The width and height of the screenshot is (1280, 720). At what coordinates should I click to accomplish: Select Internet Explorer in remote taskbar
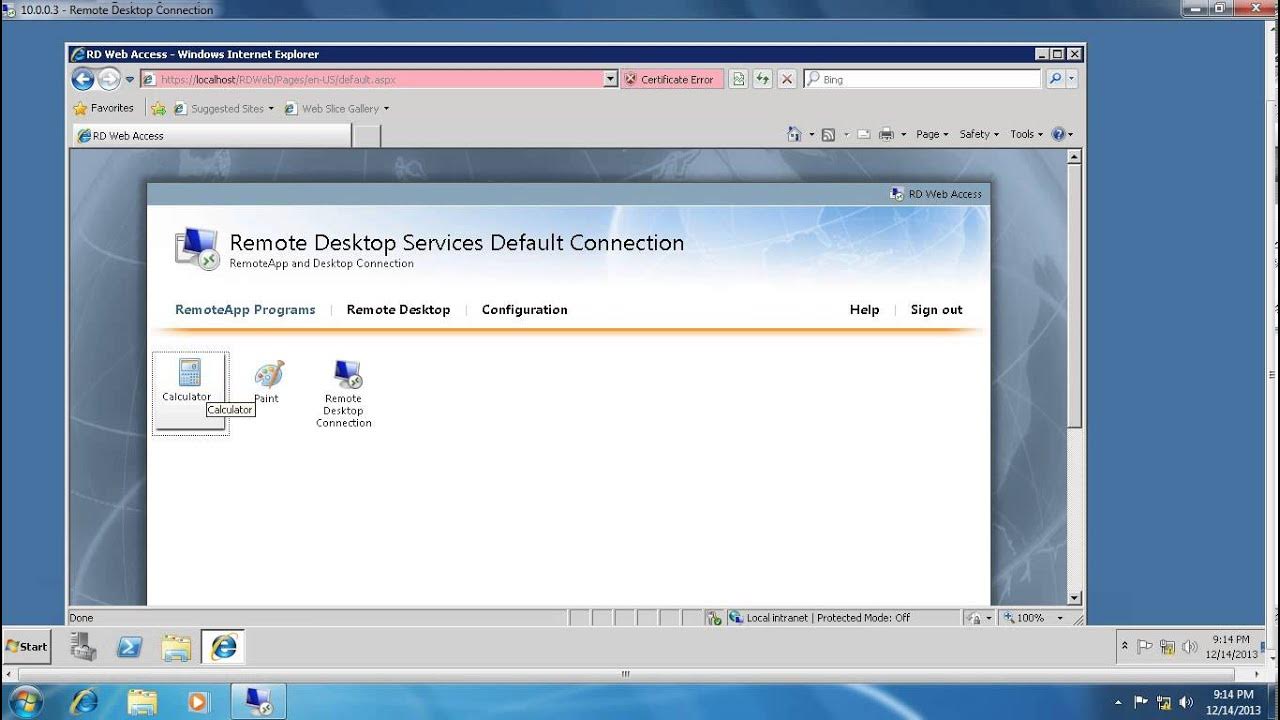click(223, 647)
